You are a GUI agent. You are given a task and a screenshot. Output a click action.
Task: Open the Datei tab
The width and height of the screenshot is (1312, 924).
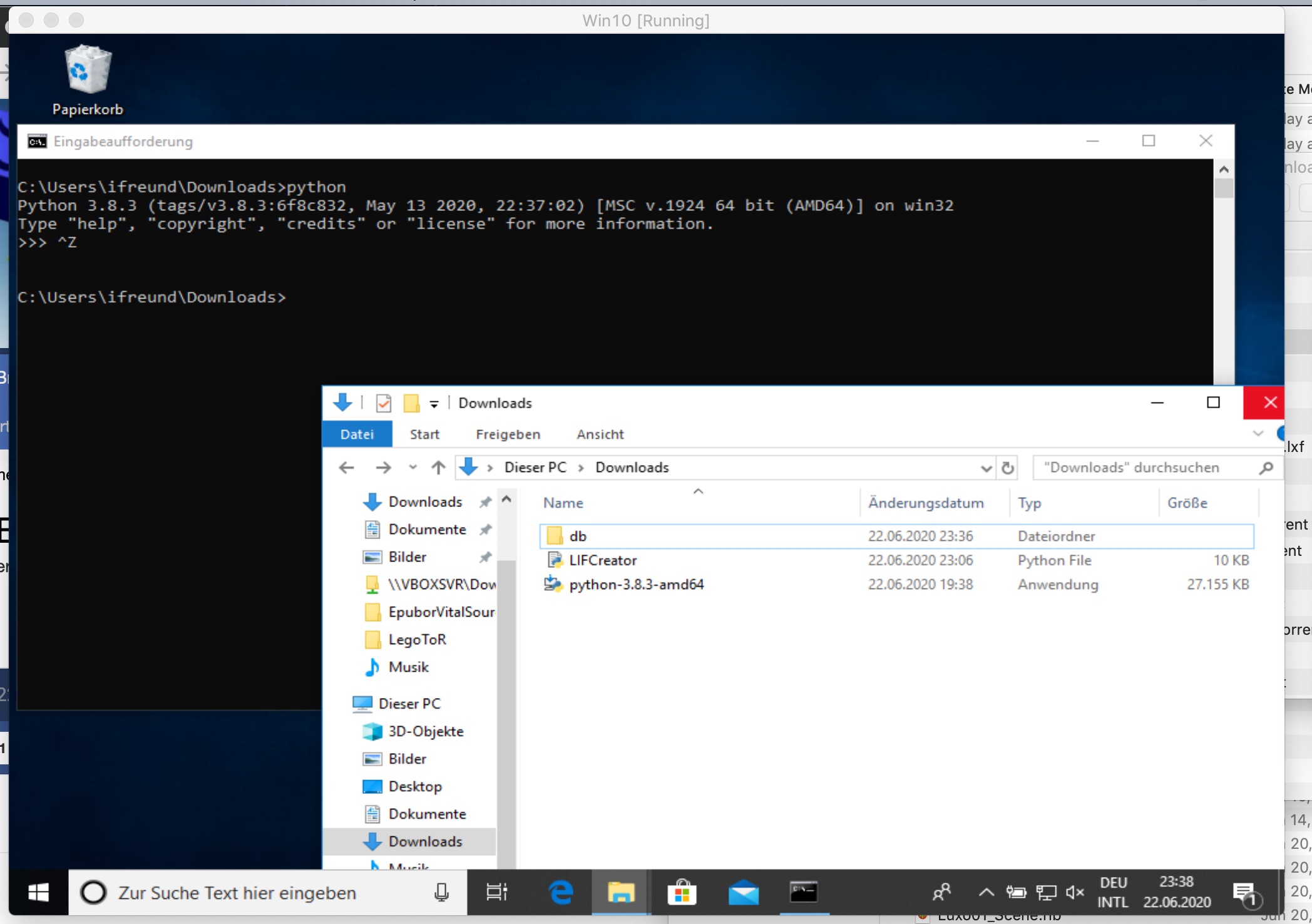click(x=357, y=434)
